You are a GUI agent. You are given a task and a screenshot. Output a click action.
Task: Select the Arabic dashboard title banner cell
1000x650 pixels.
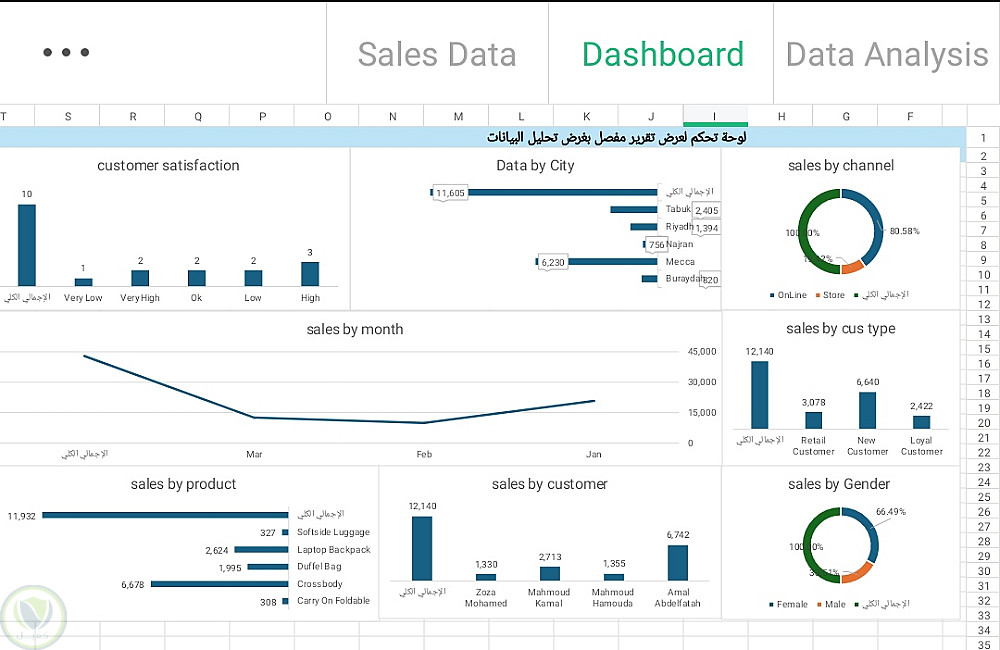[x=616, y=137]
